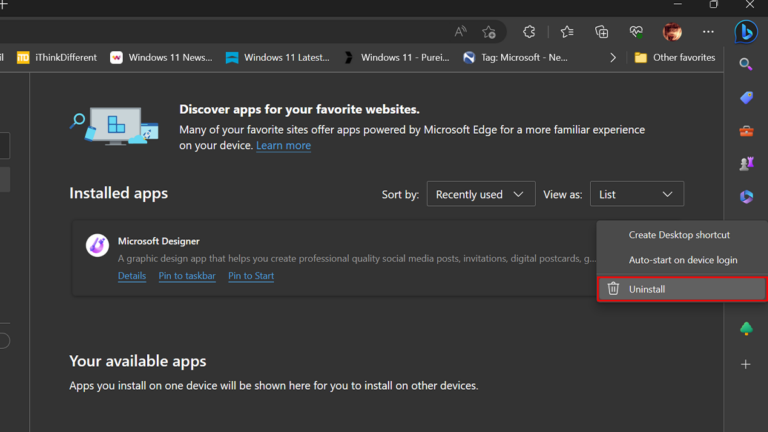Screen dimensions: 768x432
Task: Open the Sort by Recently used dropdown
Action: (x=480, y=194)
